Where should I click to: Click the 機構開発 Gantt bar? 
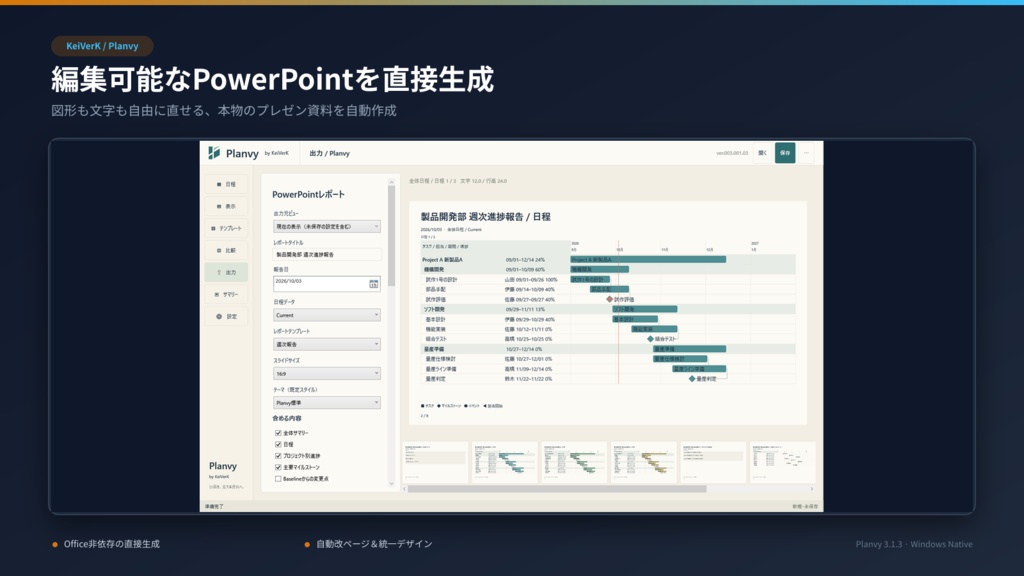coord(600,269)
